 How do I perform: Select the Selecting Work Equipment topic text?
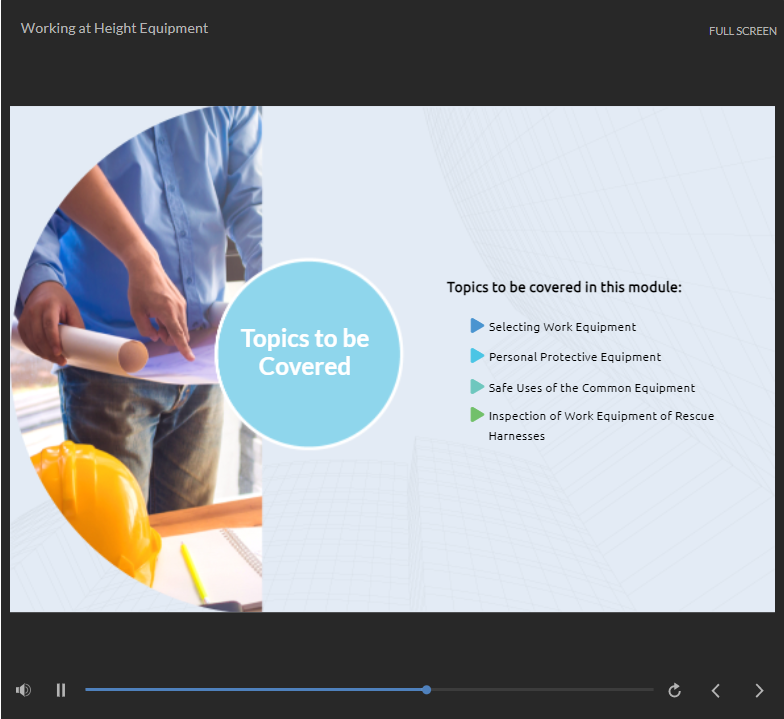(562, 327)
